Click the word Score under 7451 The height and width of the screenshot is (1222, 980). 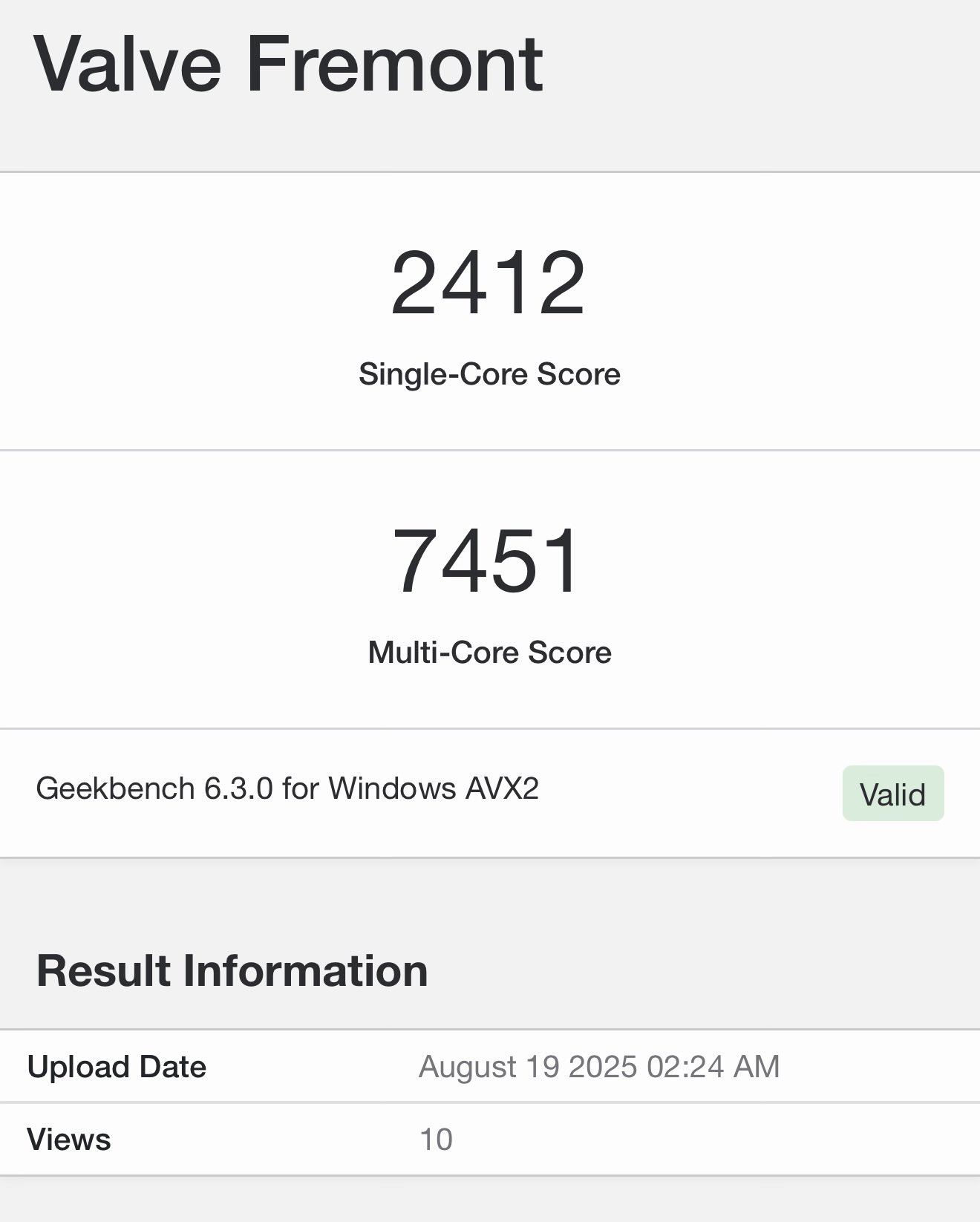point(569,653)
